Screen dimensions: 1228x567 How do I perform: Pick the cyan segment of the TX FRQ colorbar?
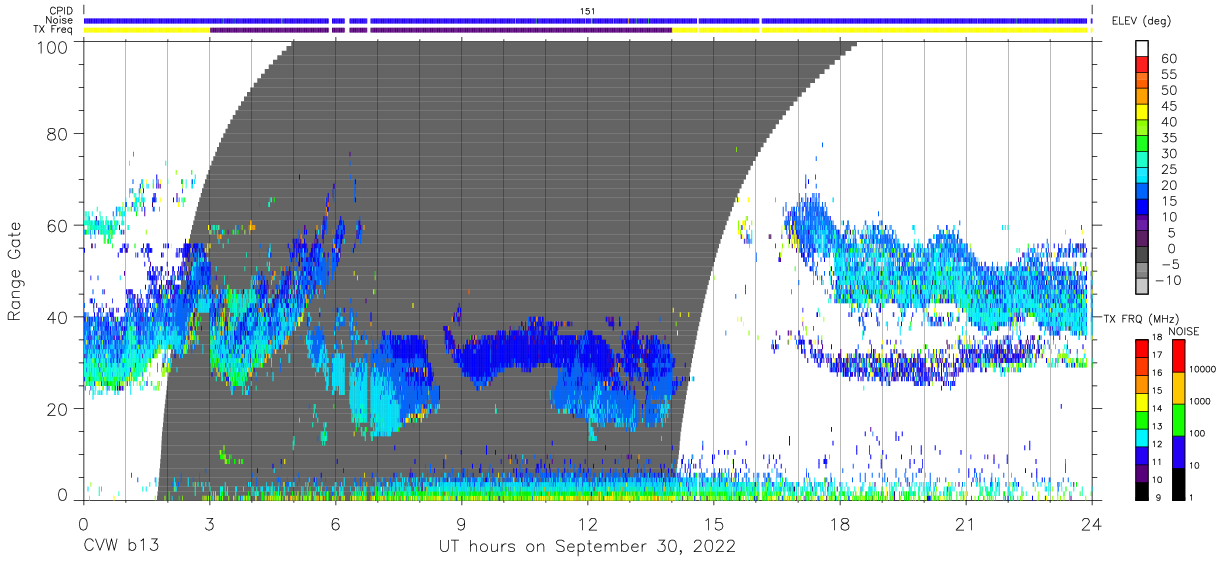pos(1142,436)
